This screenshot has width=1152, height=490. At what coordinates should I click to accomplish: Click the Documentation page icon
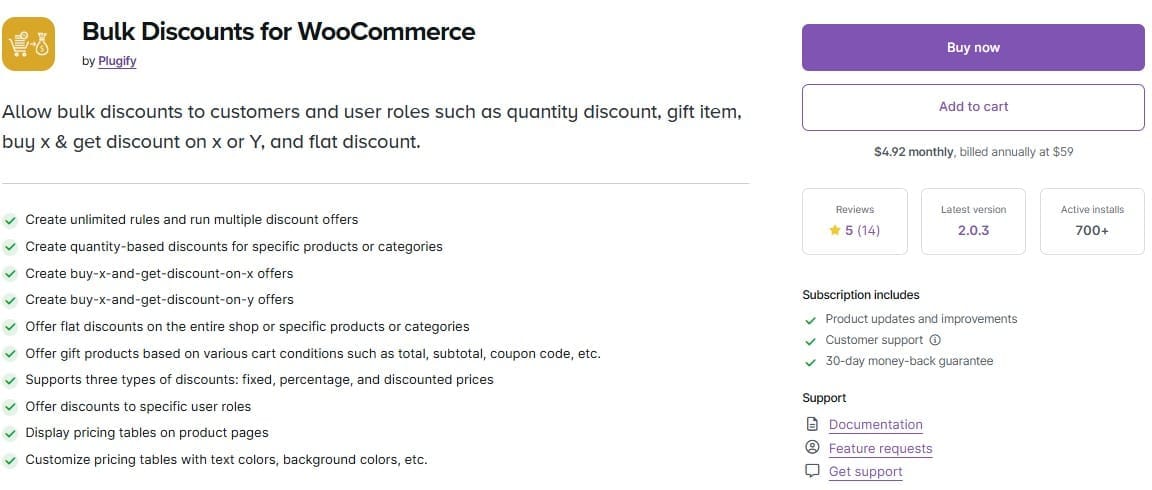pos(812,424)
